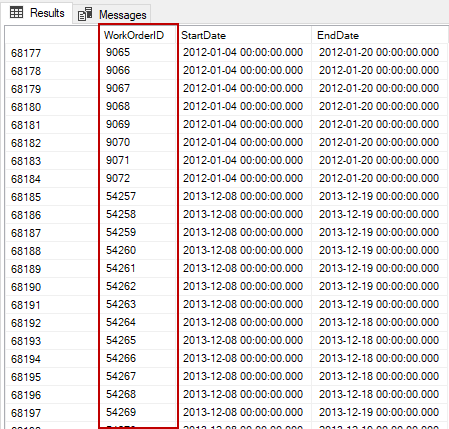Select row number 68187
Screen dimensions: 449x429
pyautogui.click(x=51, y=233)
